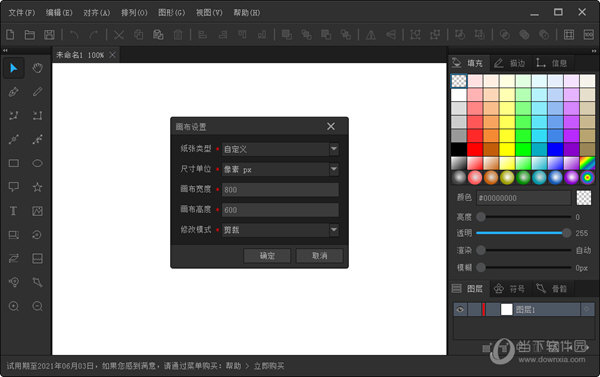Image resolution: width=600 pixels, height=377 pixels.
Task: Toggle visibility eye of 图层1
Action: [x=460, y=310]
